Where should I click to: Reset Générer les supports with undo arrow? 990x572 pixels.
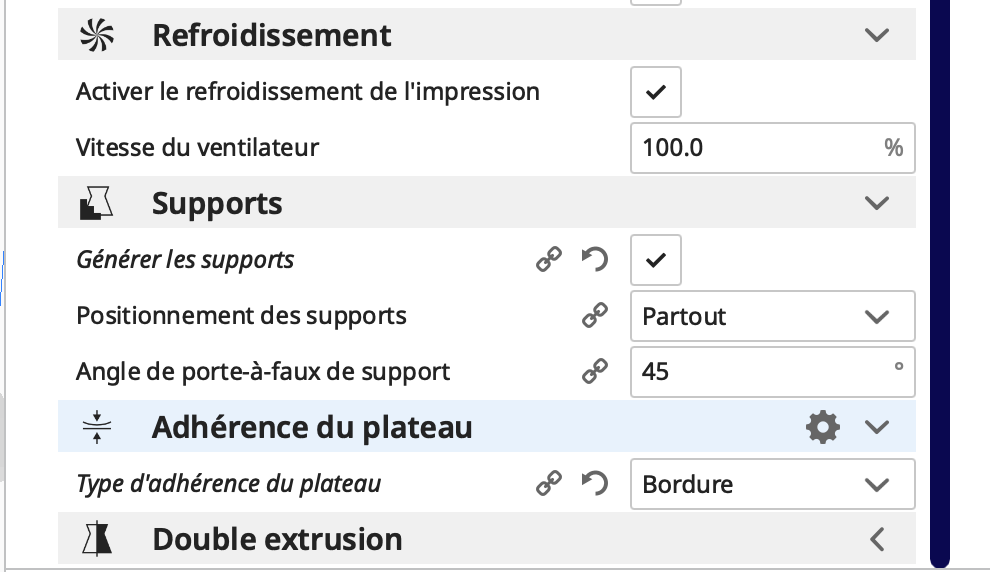595,261
